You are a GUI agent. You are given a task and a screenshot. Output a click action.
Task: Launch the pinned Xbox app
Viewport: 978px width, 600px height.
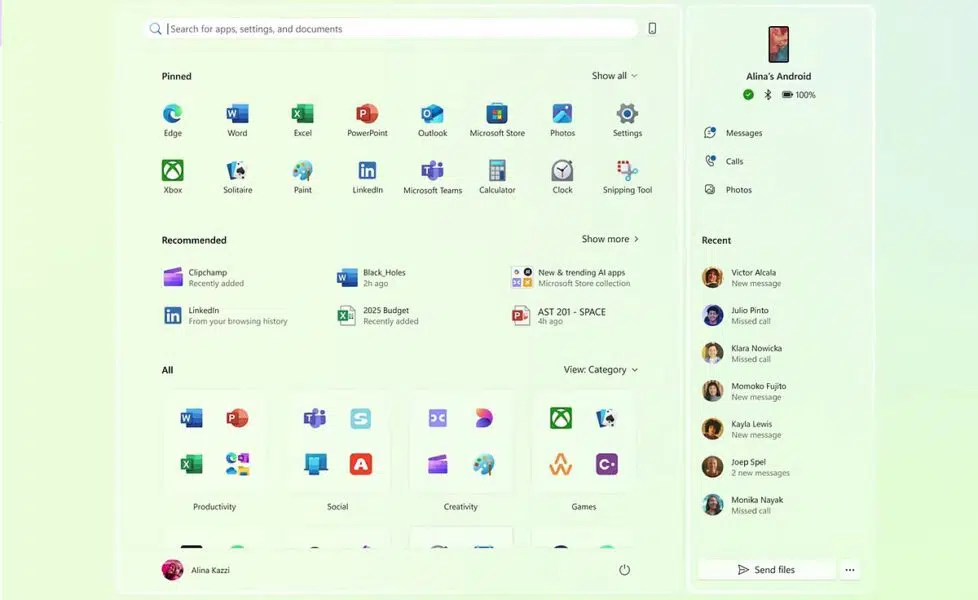[173, 177]
